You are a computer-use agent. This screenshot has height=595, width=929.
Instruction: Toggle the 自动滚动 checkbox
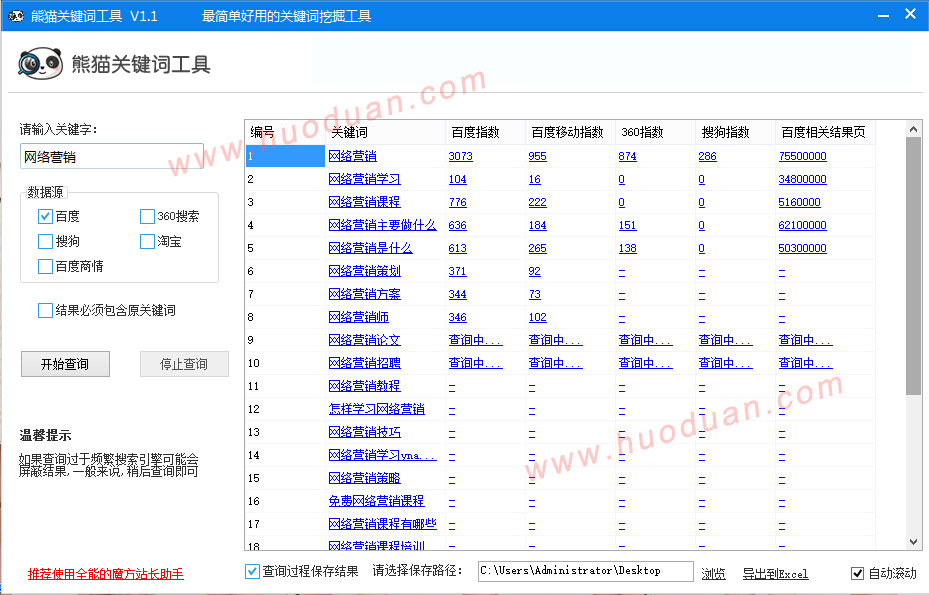[857, 573]
